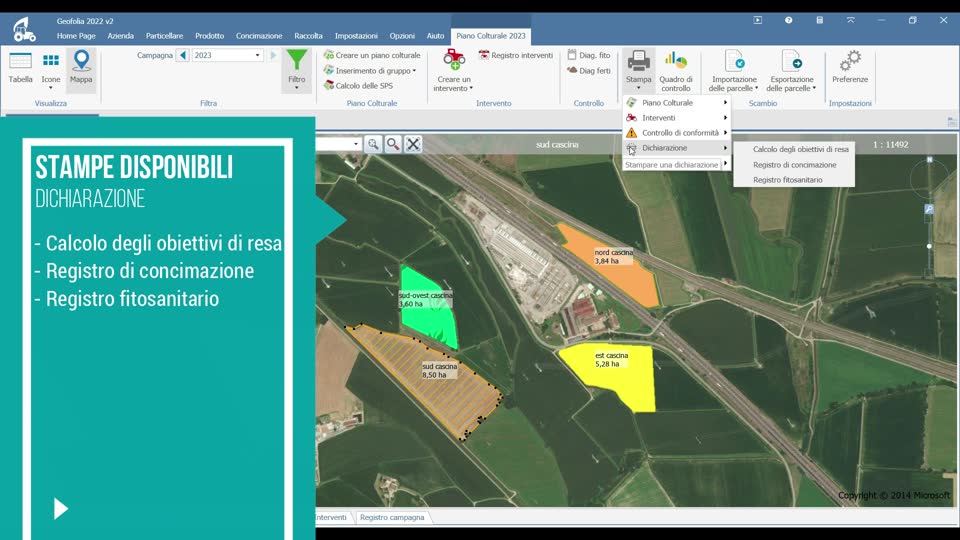Click the title bar calculator icon
Image resolution: width=960 pixels, height=540 pixels.
[x=819, y=20]
